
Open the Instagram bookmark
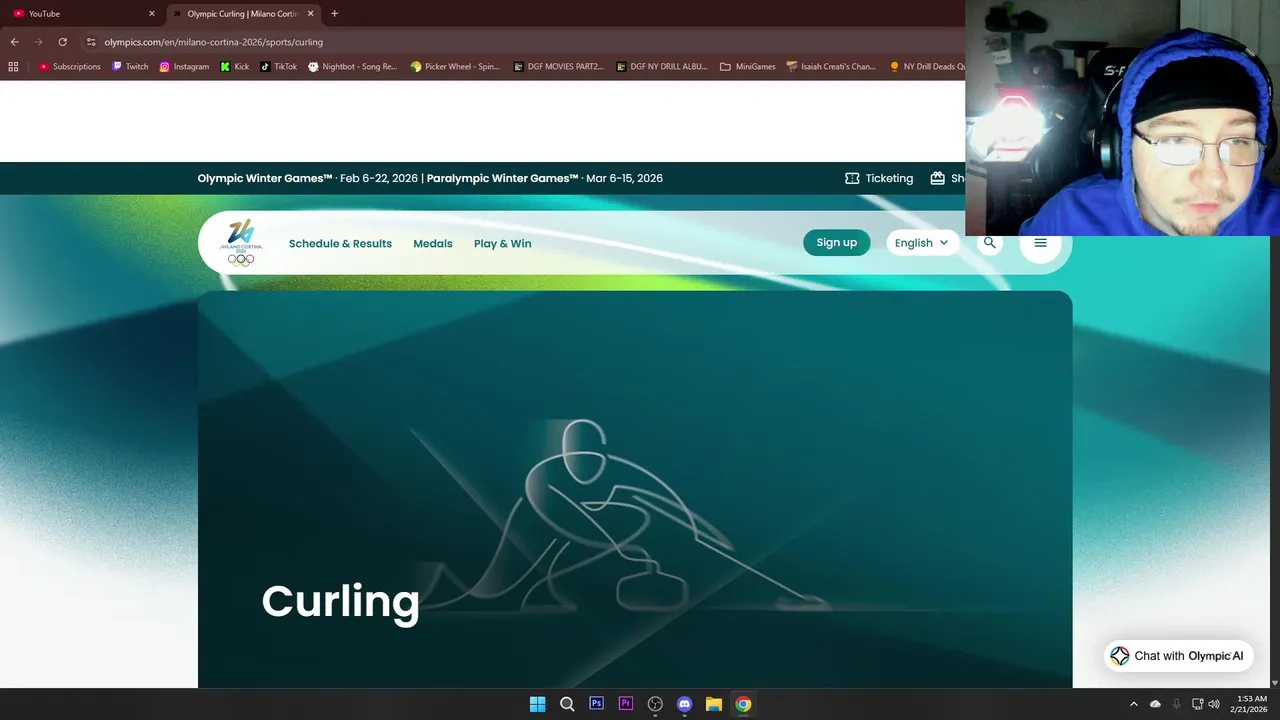coord(185,67)
